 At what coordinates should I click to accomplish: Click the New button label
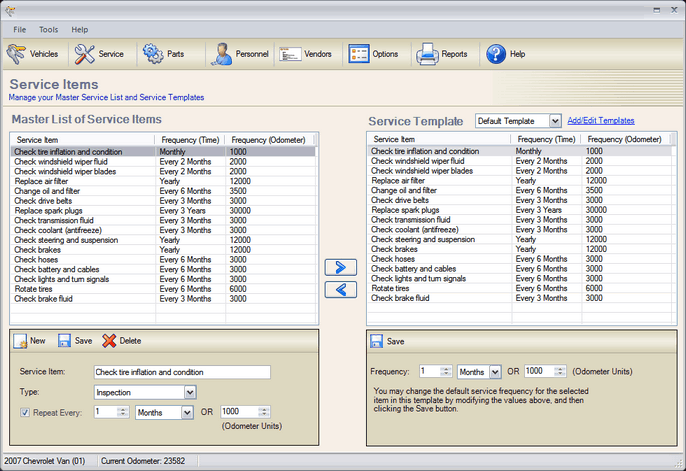[x=38, y=341]
